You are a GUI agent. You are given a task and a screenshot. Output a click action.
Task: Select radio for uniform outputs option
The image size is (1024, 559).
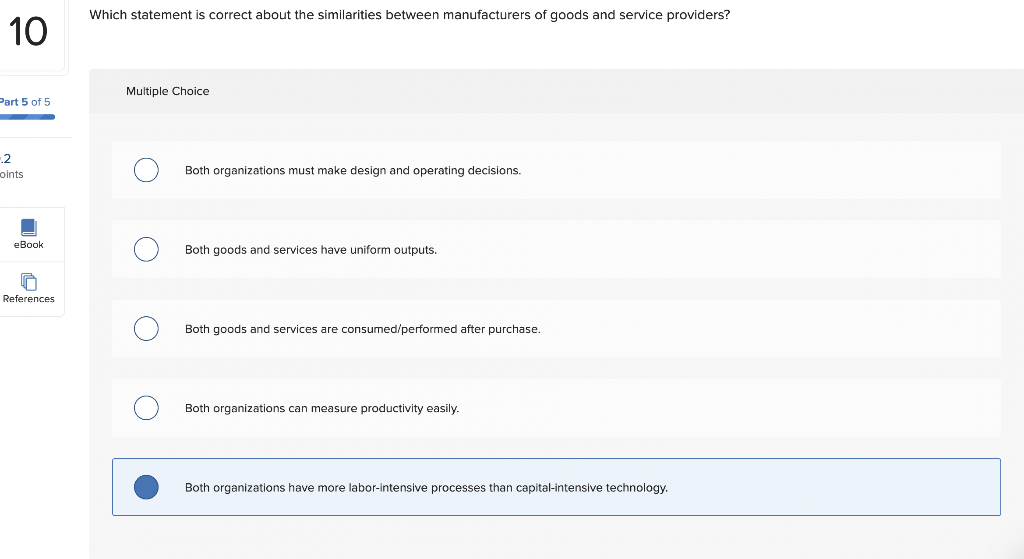pyautogui.click(x=146, y=249)
